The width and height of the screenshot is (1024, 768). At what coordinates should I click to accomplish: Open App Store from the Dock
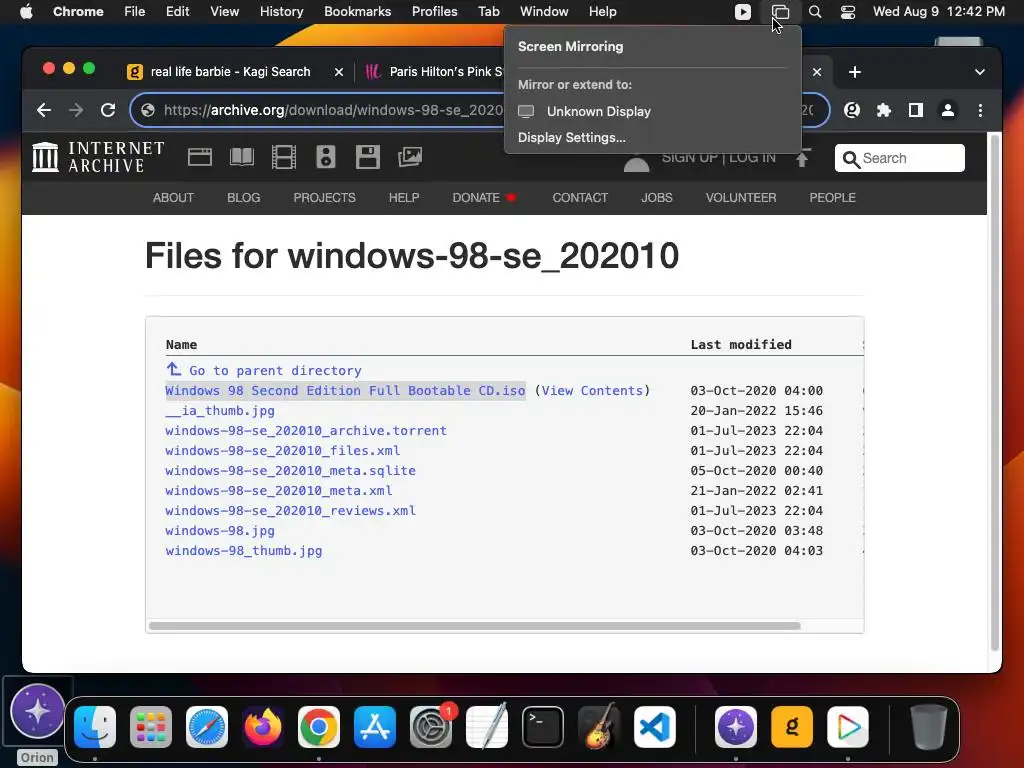click(375, 727)
